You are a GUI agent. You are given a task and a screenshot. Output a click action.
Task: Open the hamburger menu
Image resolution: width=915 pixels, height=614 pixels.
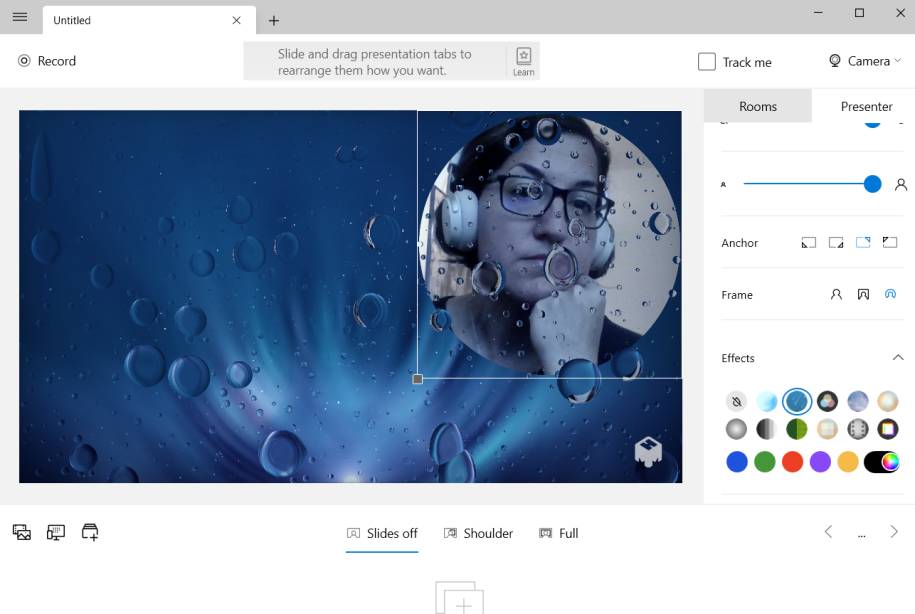(x=20, y=18)
